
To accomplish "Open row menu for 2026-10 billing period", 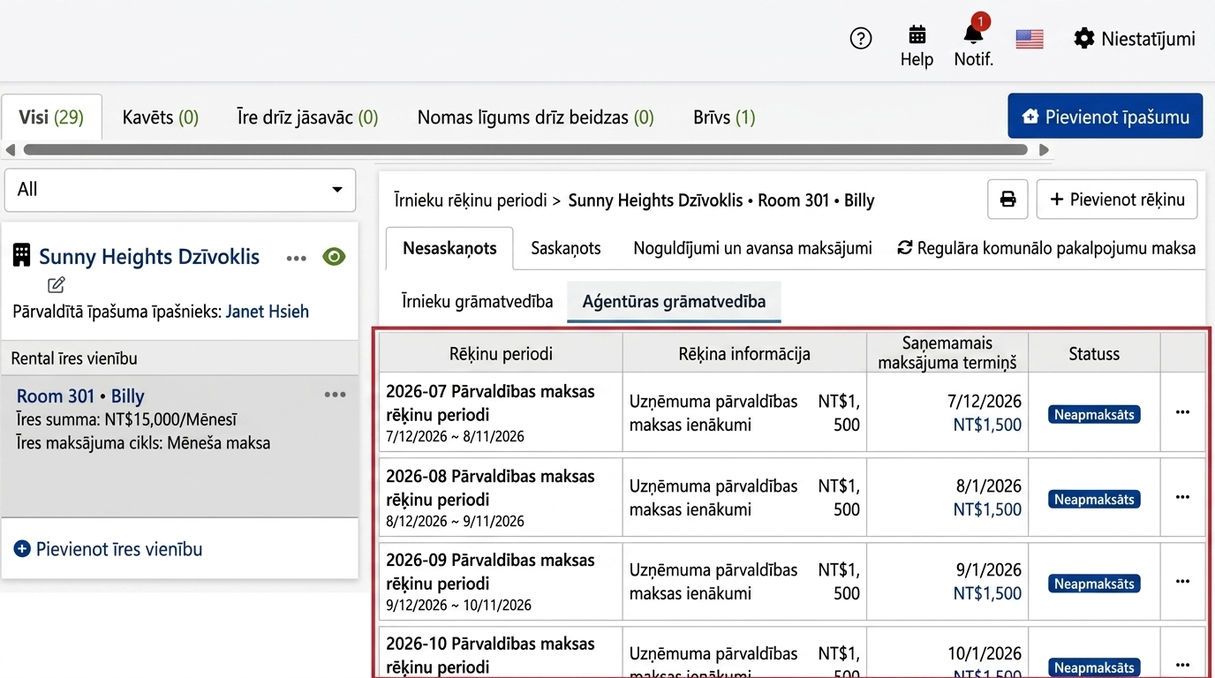I will tap(1183, 664).
